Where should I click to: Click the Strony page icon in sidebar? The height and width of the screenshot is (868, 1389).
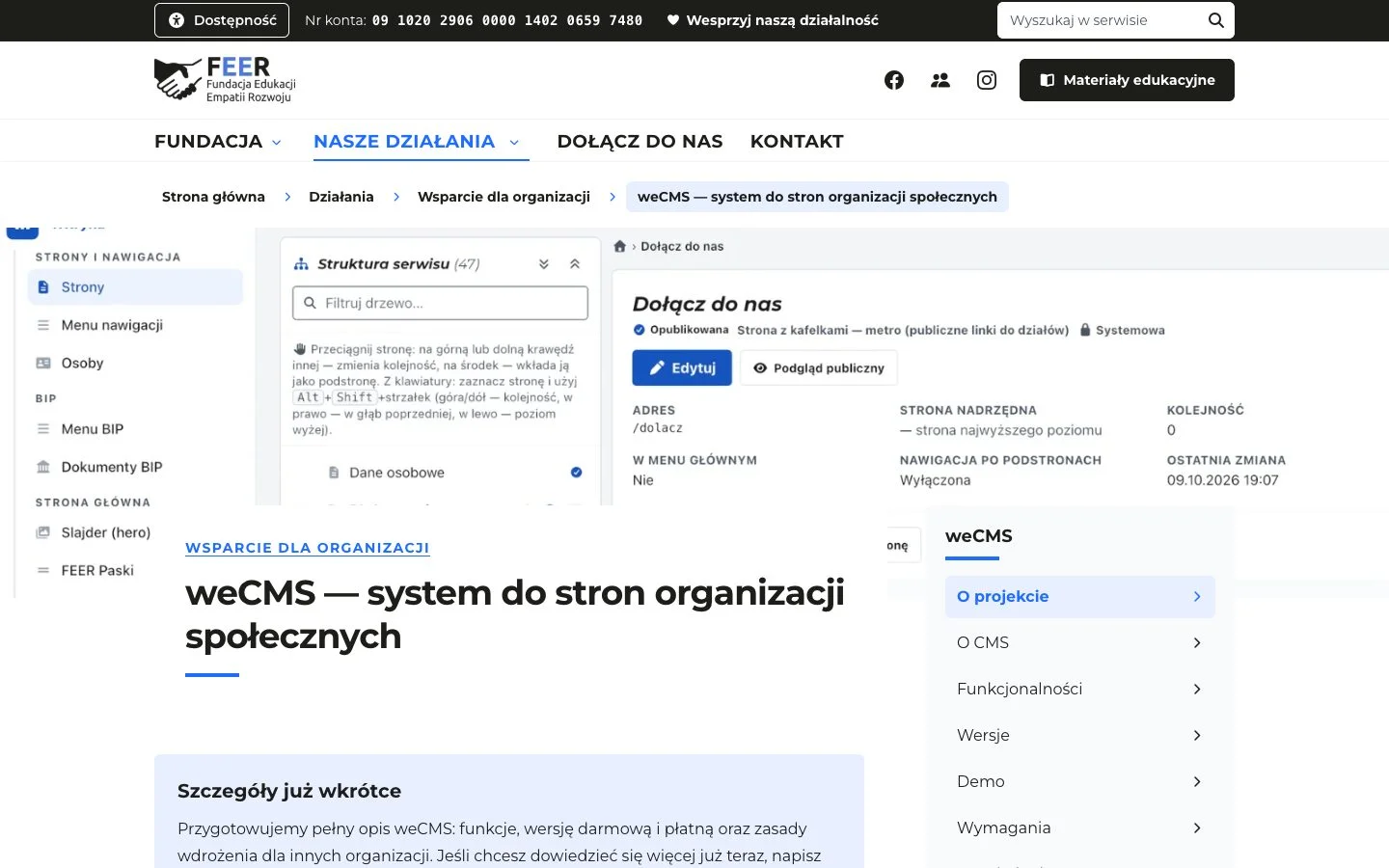point(42,287)
